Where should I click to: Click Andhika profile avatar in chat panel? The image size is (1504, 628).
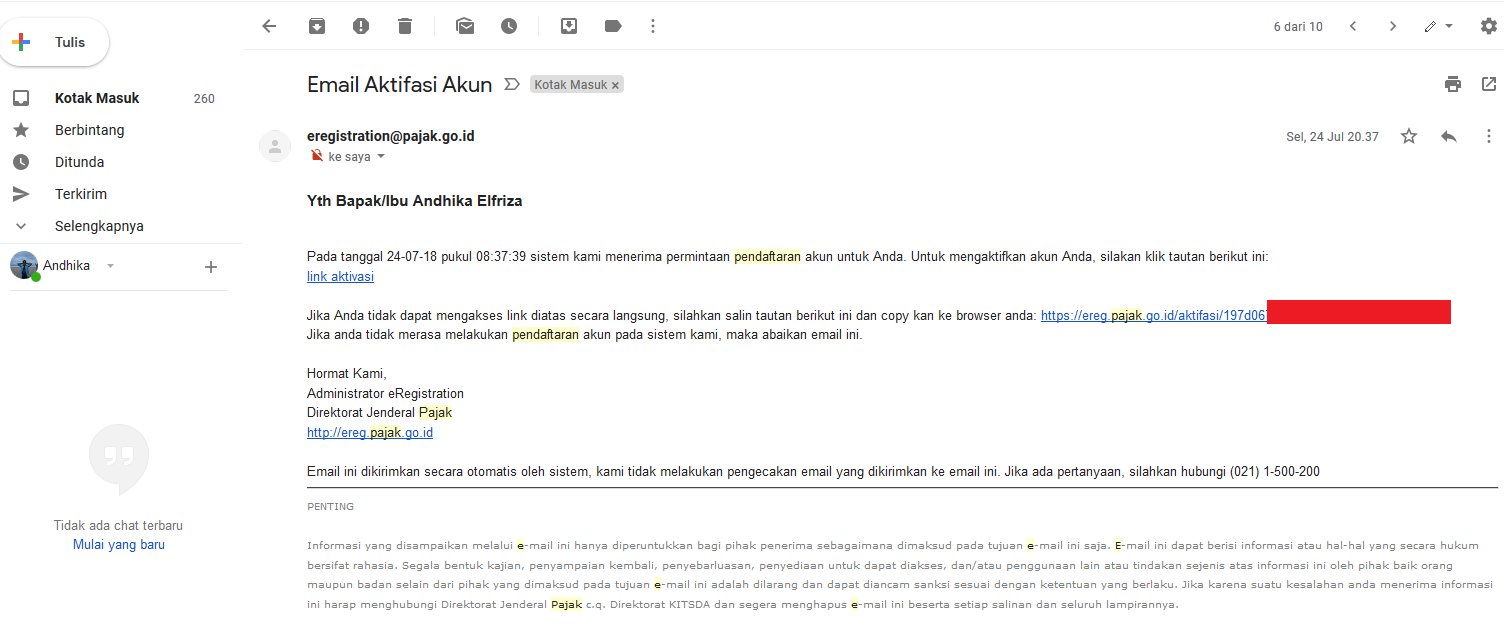pos(24,265)
